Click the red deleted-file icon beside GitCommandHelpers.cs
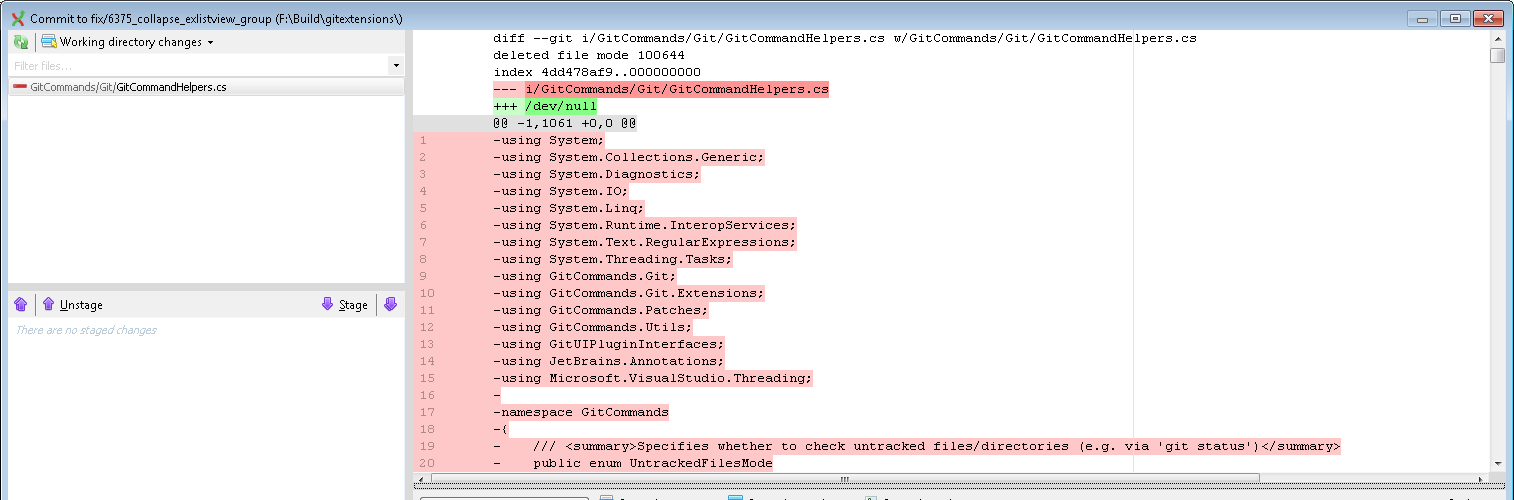Screen dimensions: 1514x500 (20, 87)
